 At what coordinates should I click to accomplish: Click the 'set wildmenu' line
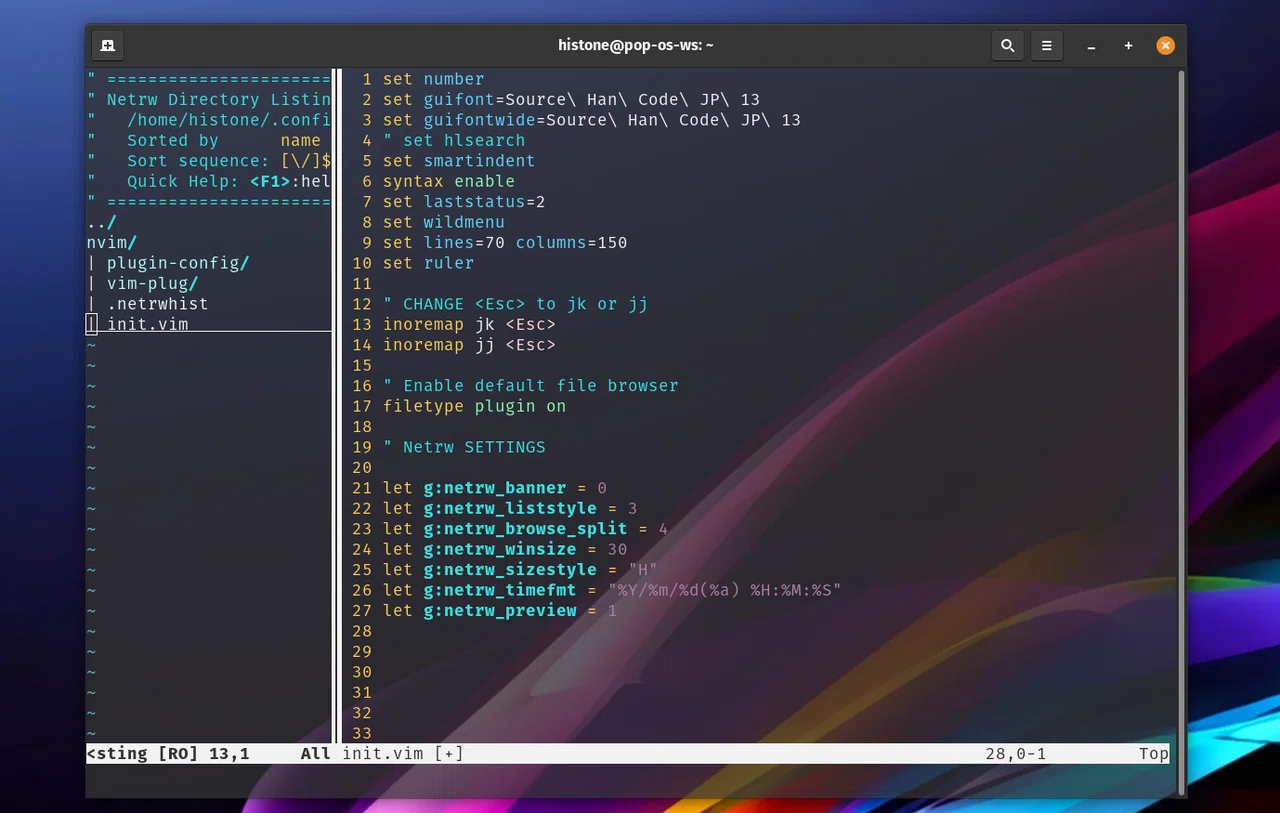444,222
